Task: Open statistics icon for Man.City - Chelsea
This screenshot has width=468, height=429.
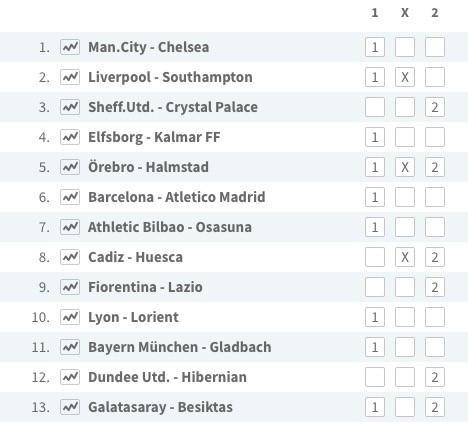Action: (x=70, y=47)
